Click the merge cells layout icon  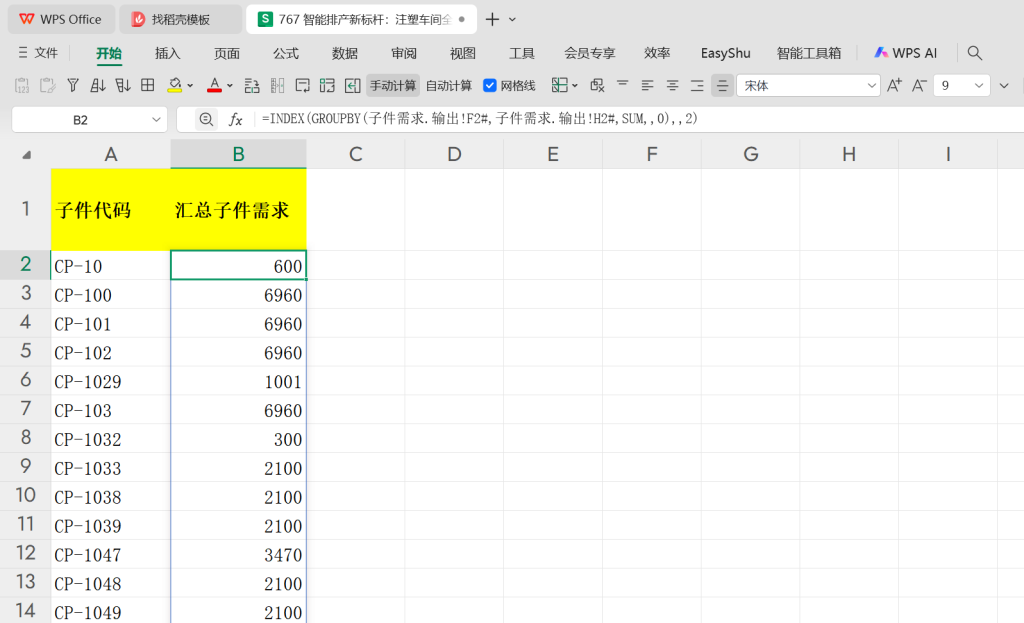coord(327,86)
